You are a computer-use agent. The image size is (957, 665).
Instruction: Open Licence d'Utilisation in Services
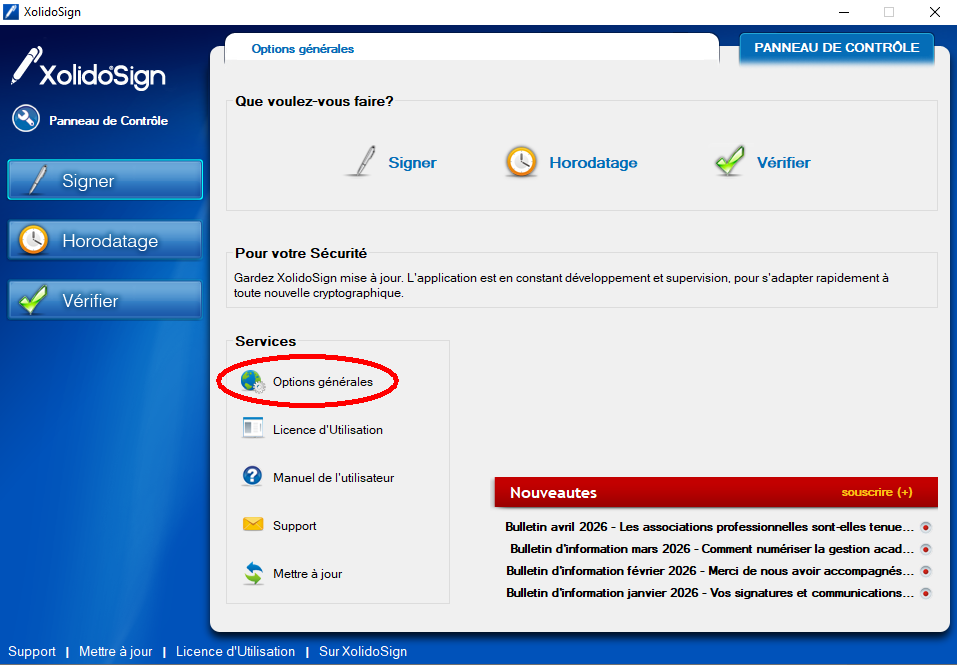click(328, 430)
